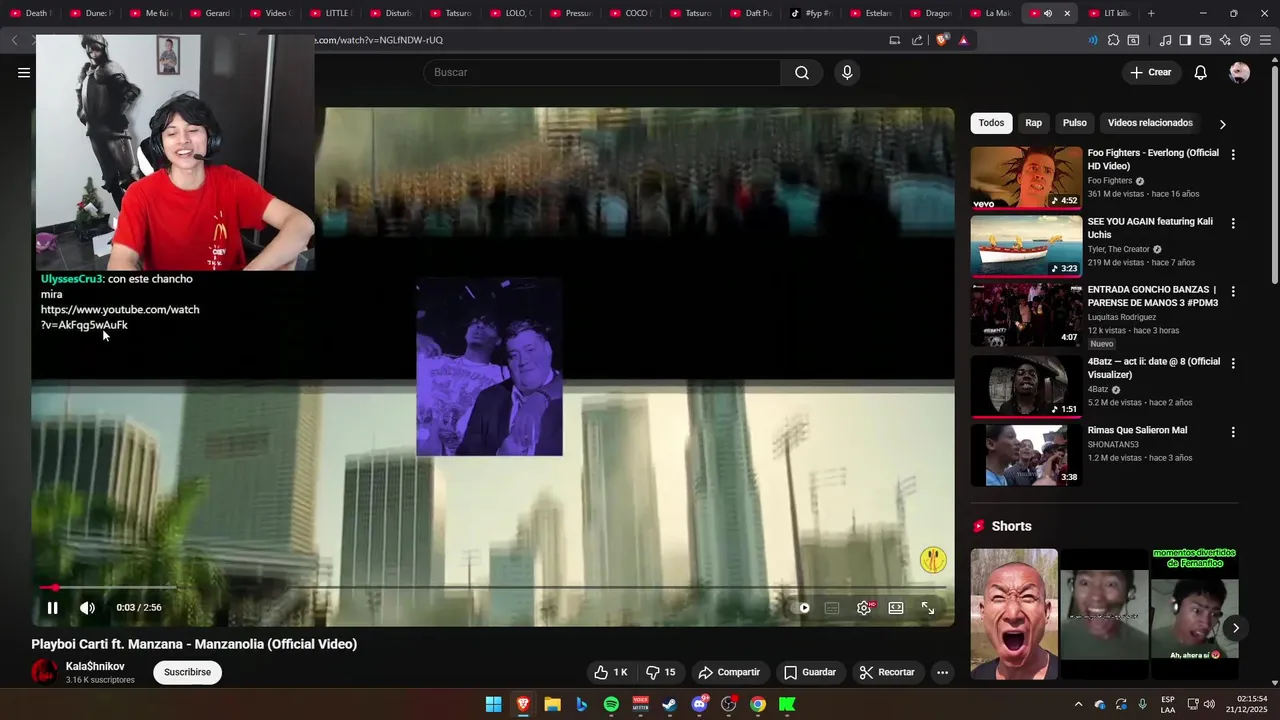Switch to the Dragon tab

[x=930, y=13]
